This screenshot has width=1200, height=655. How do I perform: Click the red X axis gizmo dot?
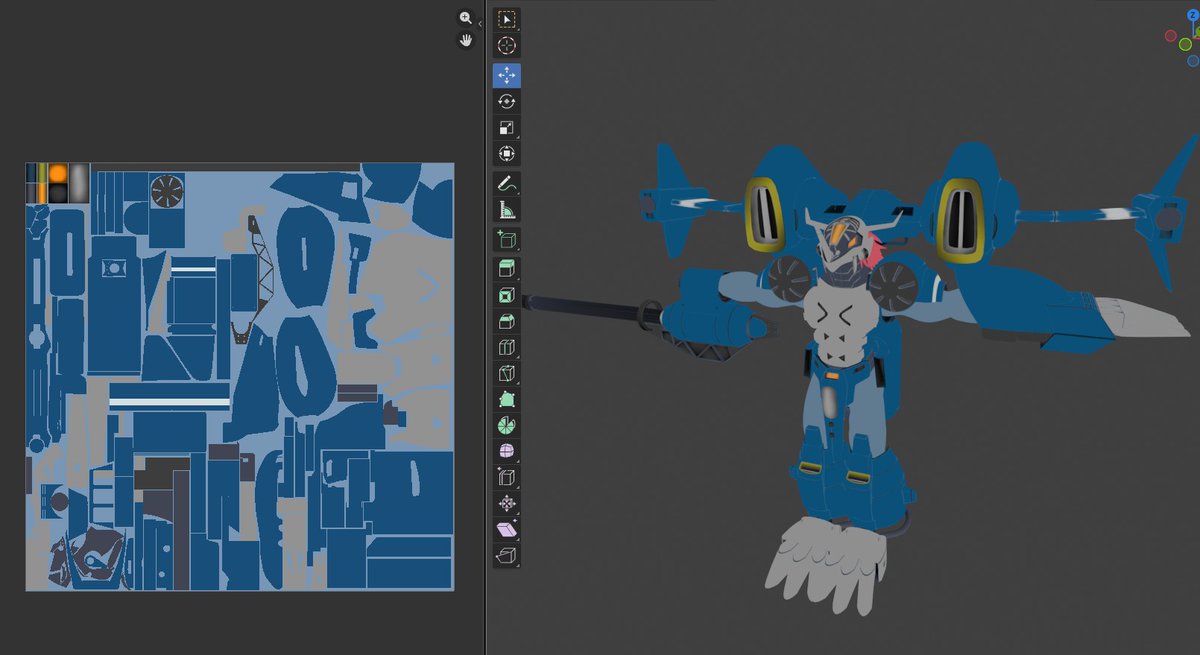click(1171, 35)
